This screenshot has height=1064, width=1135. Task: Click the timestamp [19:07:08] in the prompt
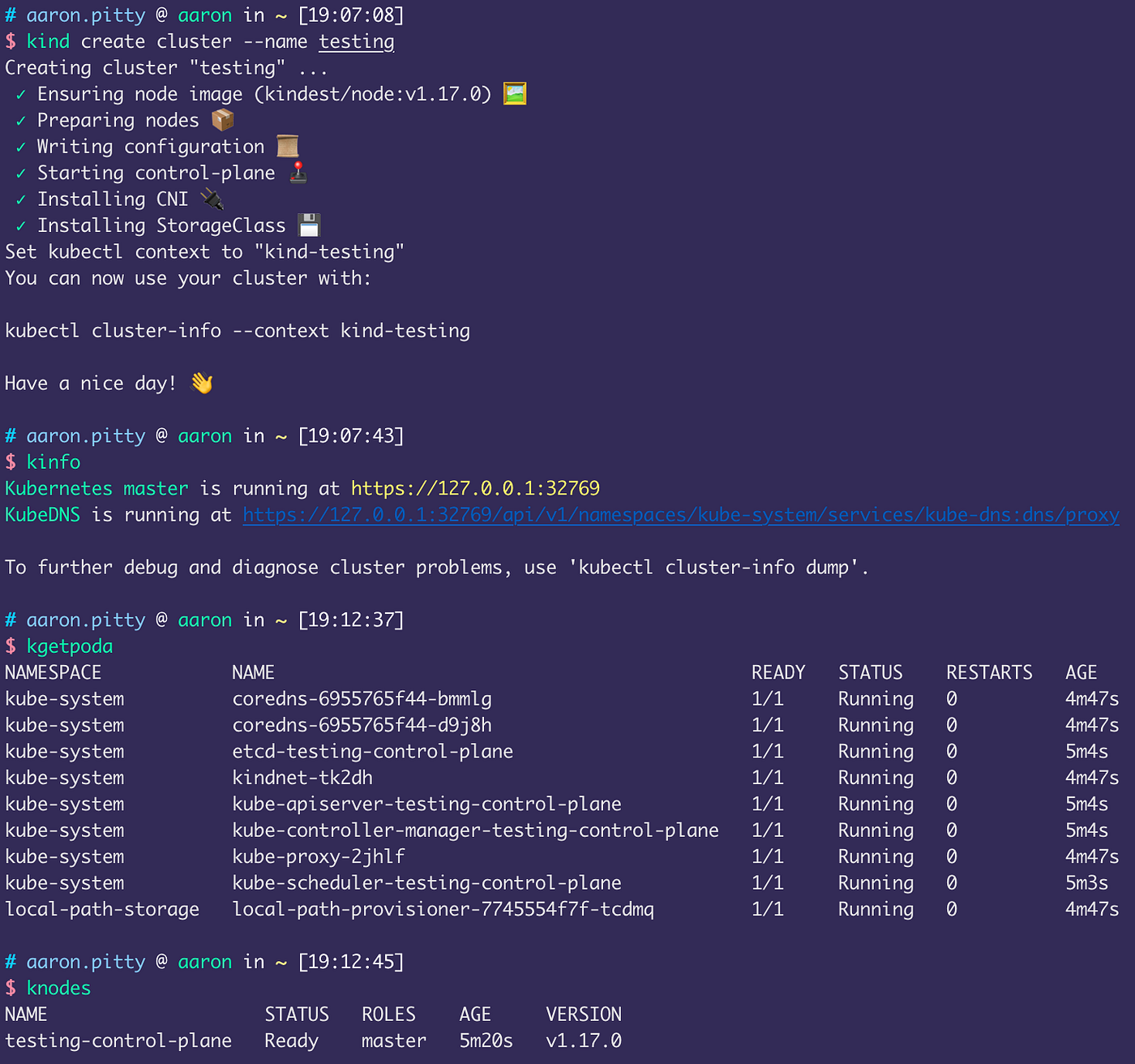351,15
